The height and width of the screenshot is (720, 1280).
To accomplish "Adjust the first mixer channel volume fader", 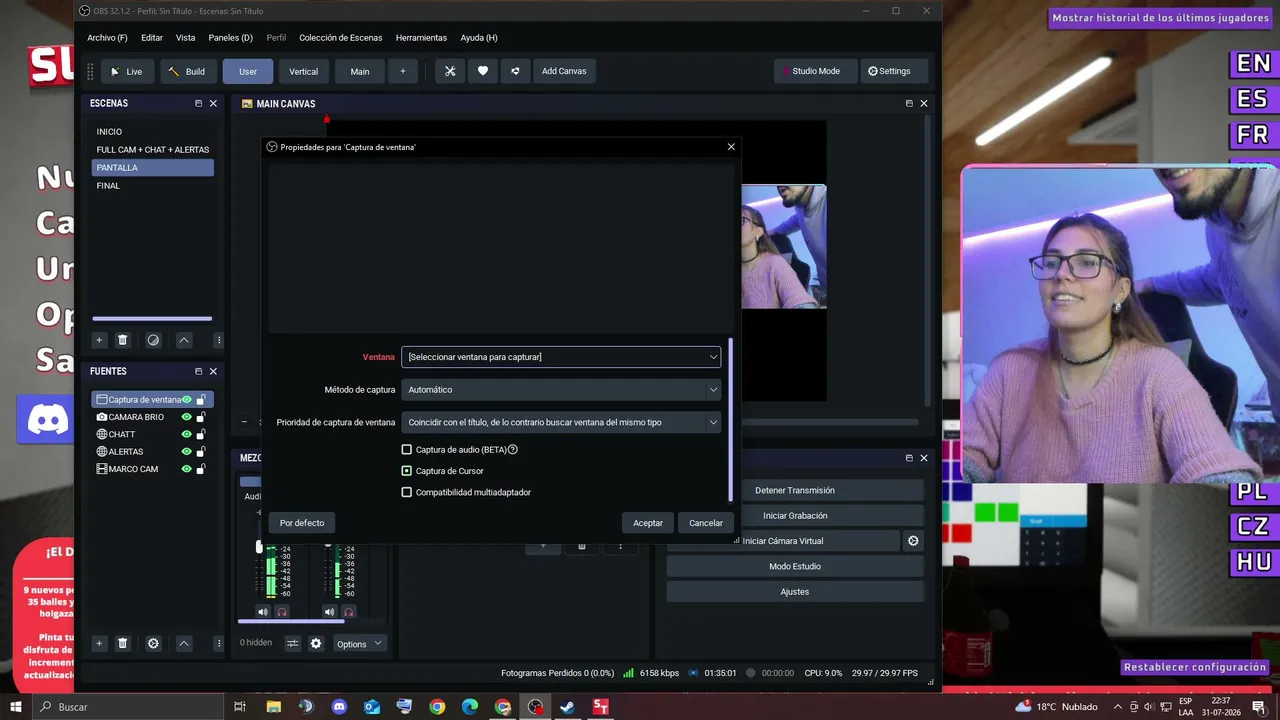I will point(259,547).
